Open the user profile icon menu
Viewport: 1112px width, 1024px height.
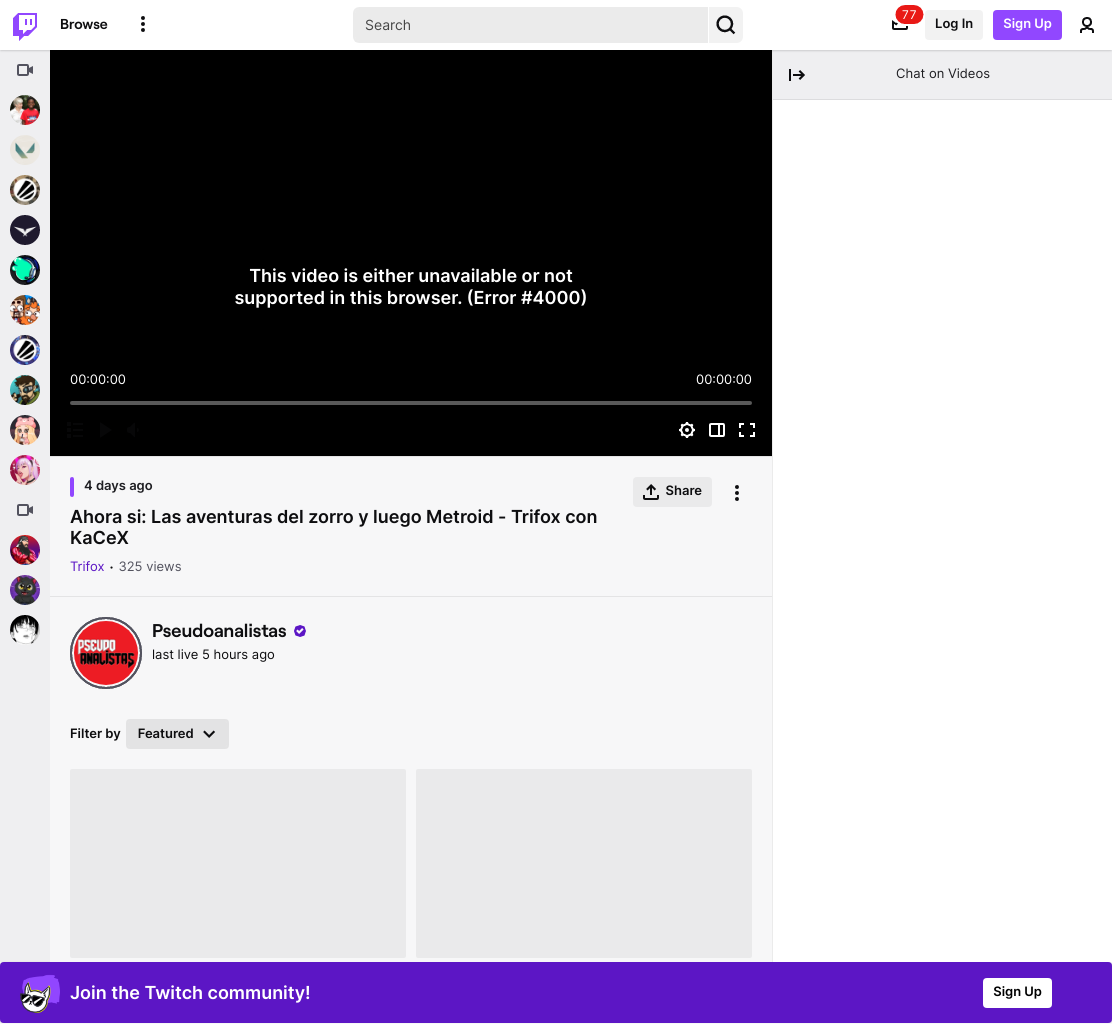click(1086, 25)
